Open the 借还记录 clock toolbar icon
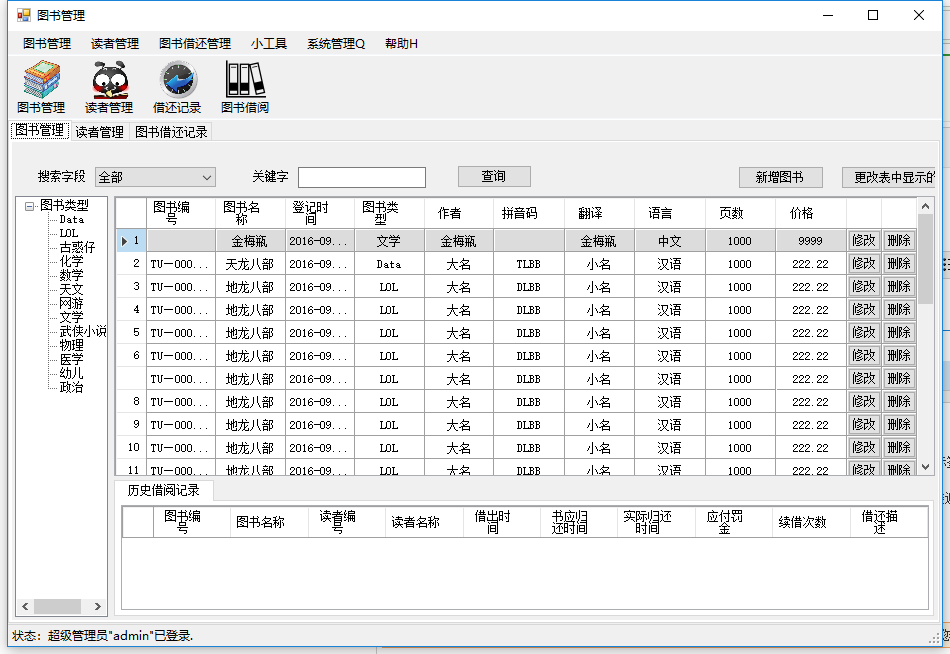This screenshot has width=950, height=654. (177, 87)
